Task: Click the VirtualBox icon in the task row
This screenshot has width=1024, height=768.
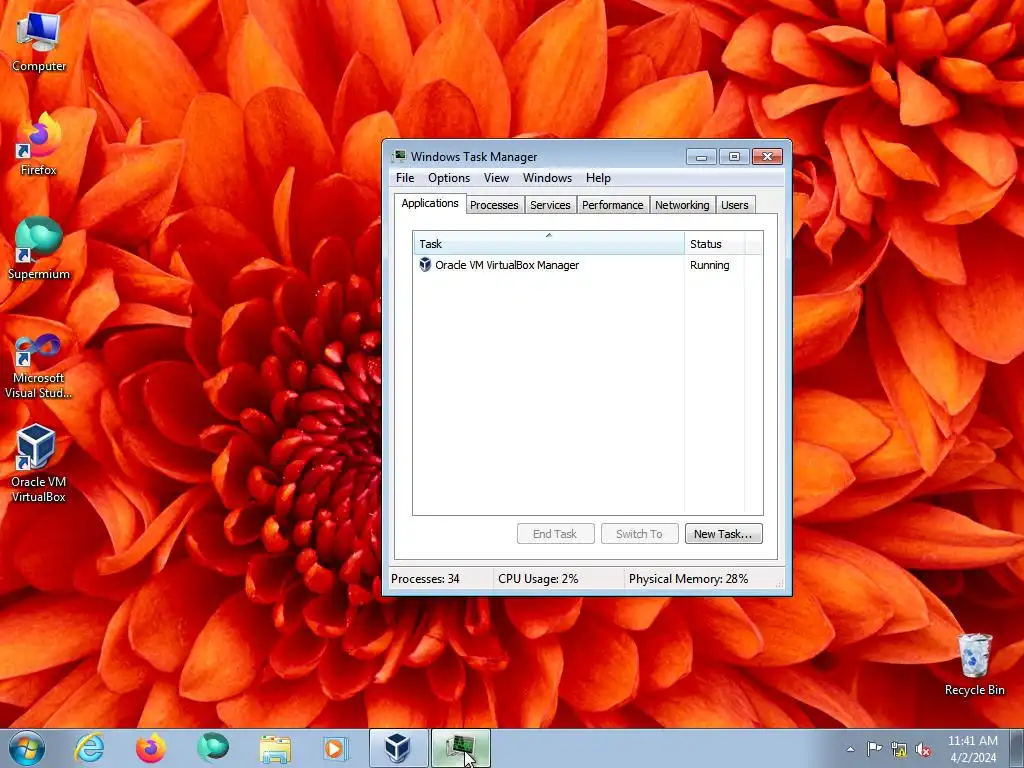Action: click(x=425, y=264)
